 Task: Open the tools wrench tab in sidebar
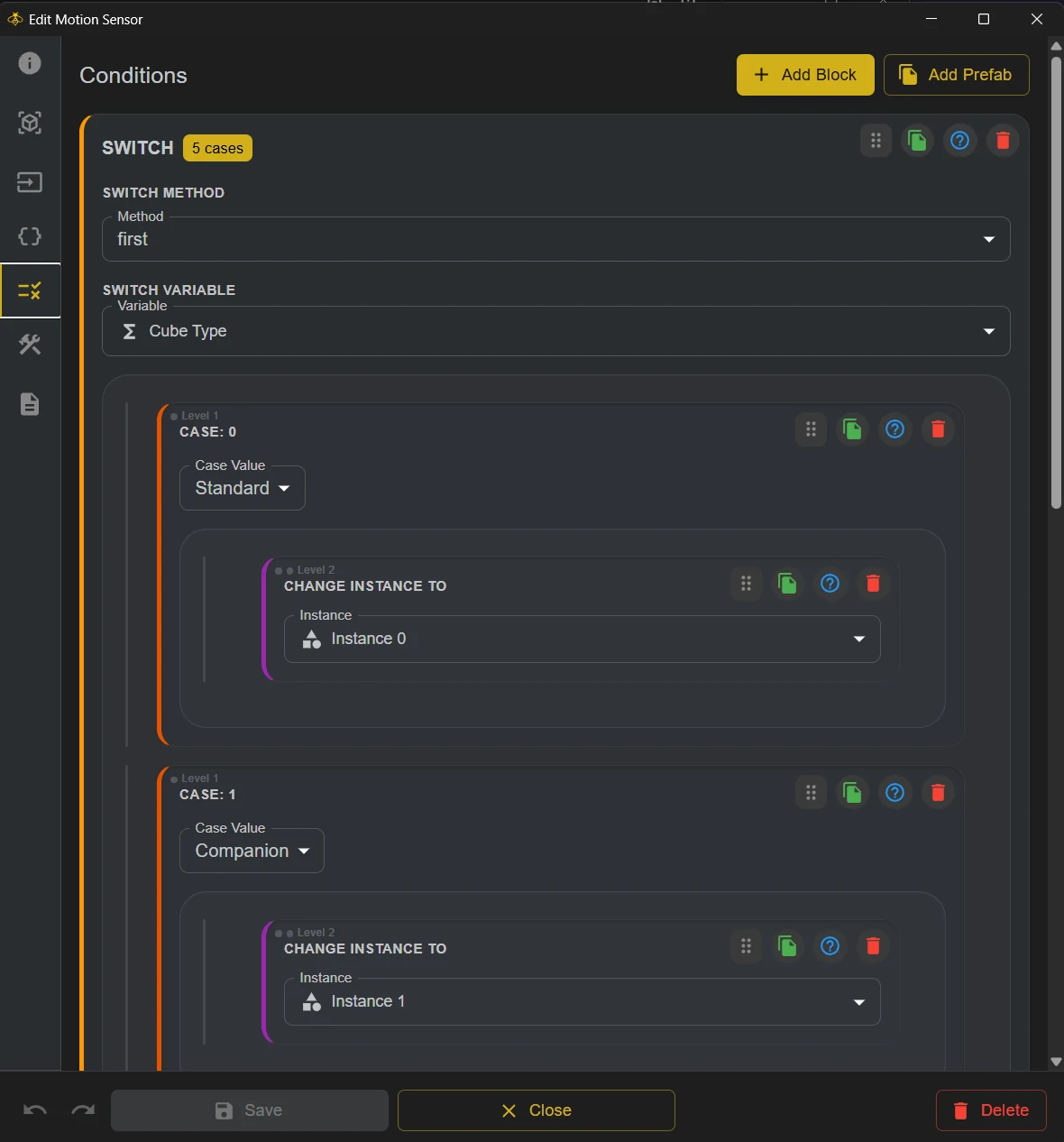[30, 345]
